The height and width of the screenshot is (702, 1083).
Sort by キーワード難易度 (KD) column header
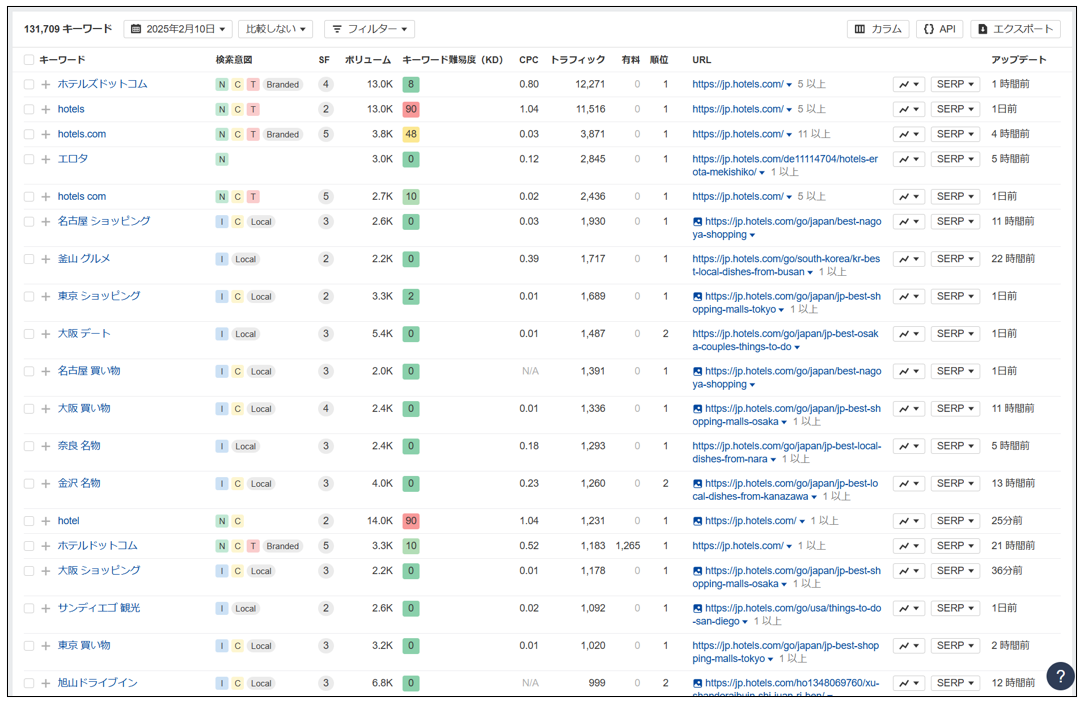pyautogui.click(x=452, y=60)
